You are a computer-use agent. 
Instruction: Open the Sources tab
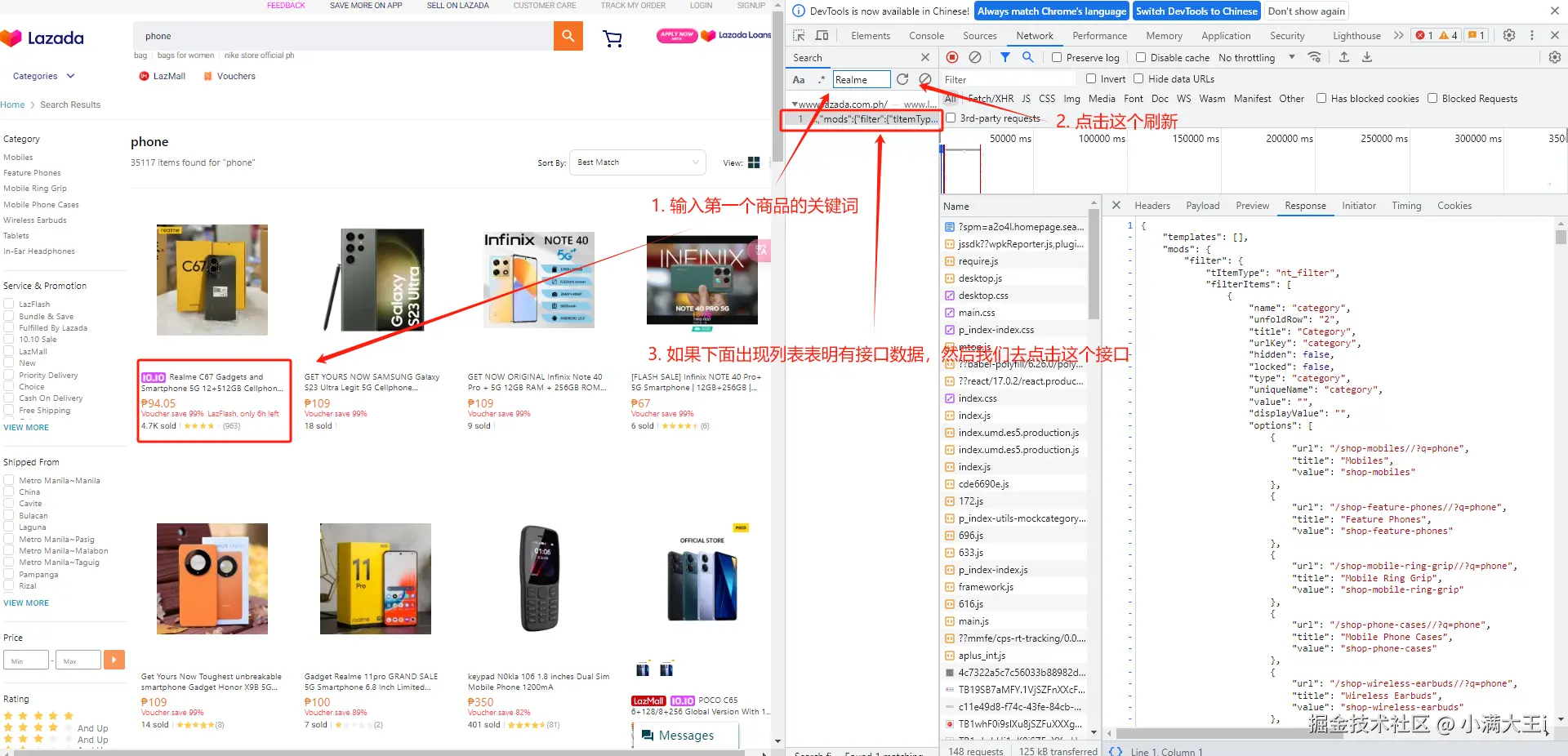[x=980, y=35]
